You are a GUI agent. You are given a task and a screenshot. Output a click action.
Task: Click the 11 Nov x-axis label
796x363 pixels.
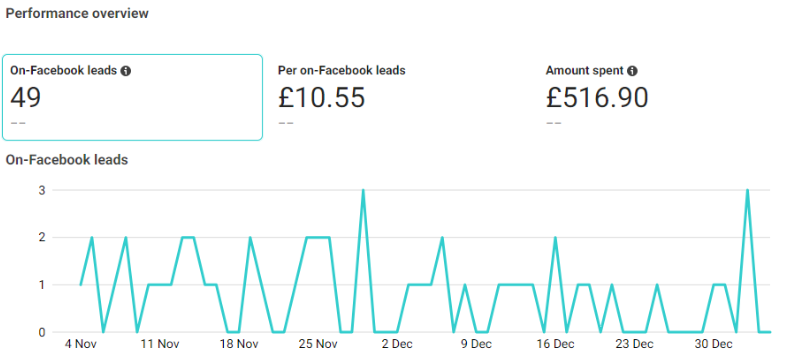[x=160, y=344]
